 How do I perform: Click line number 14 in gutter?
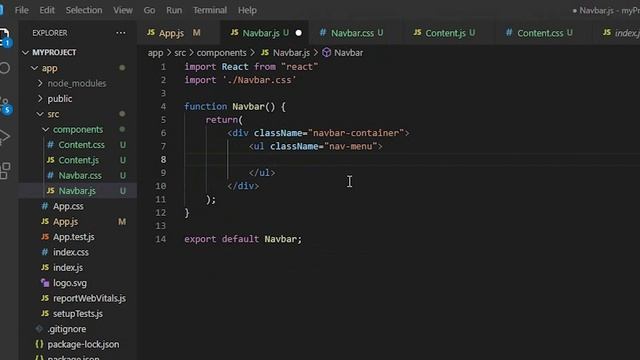[161, 239]
